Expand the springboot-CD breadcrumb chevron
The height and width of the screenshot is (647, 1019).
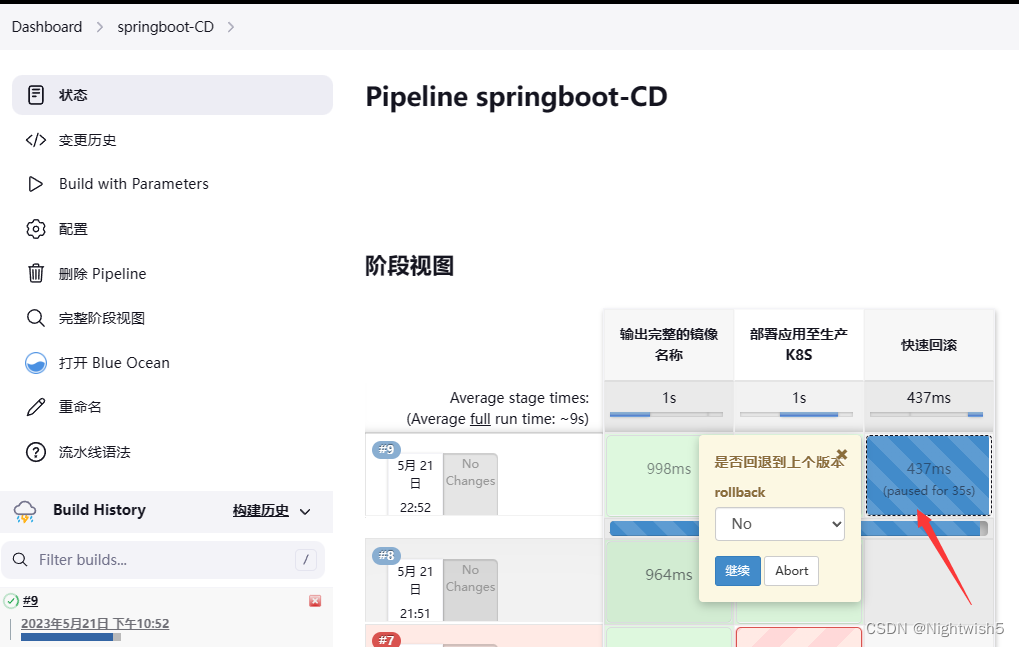pos(231,27)
